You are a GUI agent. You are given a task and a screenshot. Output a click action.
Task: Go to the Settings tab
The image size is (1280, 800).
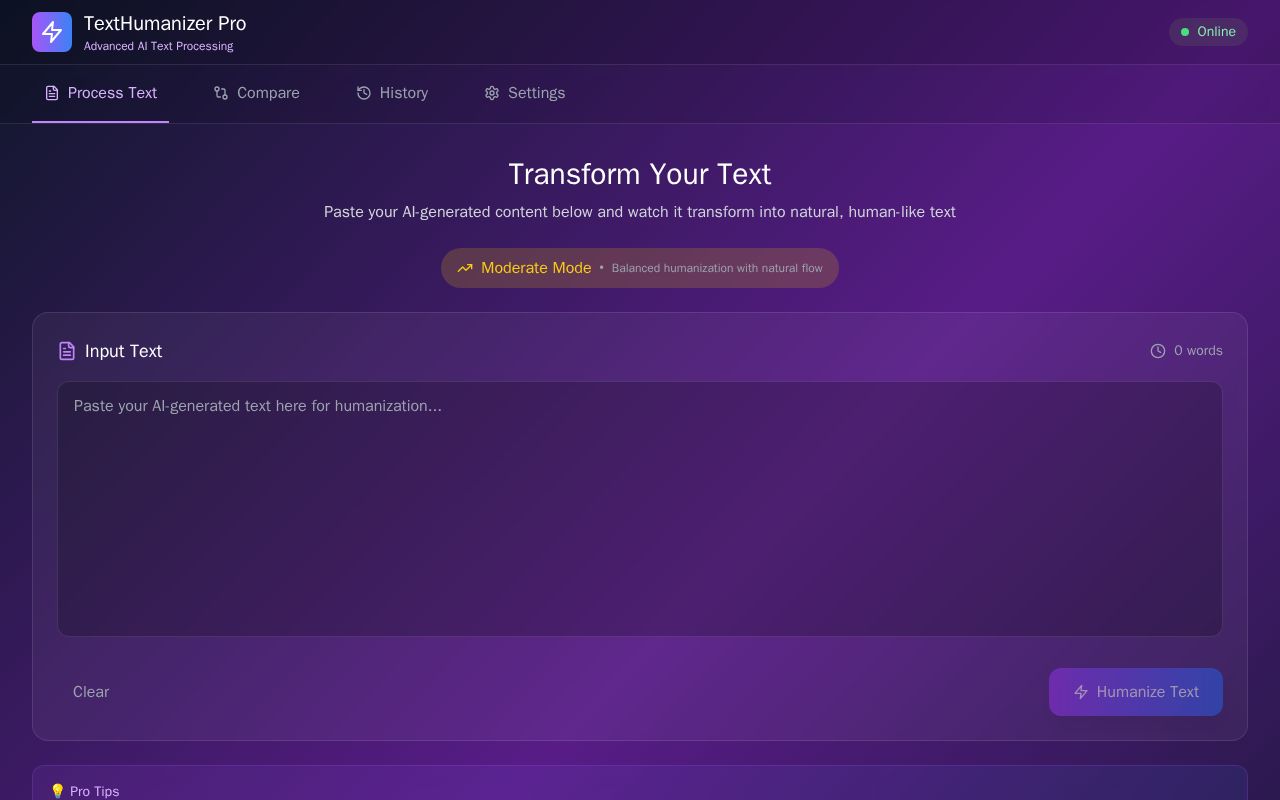click(x=525, y=93)
